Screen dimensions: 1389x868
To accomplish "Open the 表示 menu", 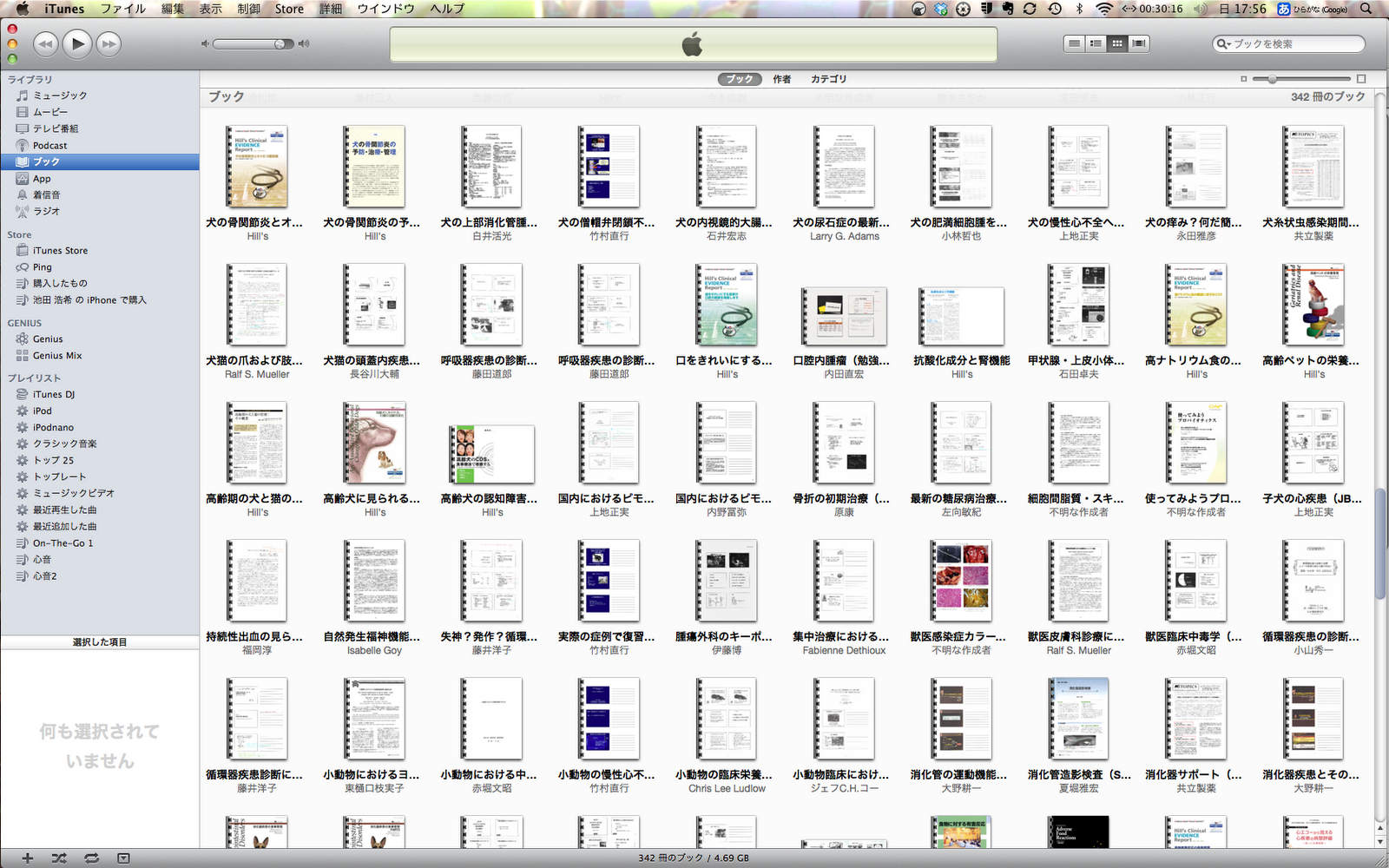I will (211, 9).
